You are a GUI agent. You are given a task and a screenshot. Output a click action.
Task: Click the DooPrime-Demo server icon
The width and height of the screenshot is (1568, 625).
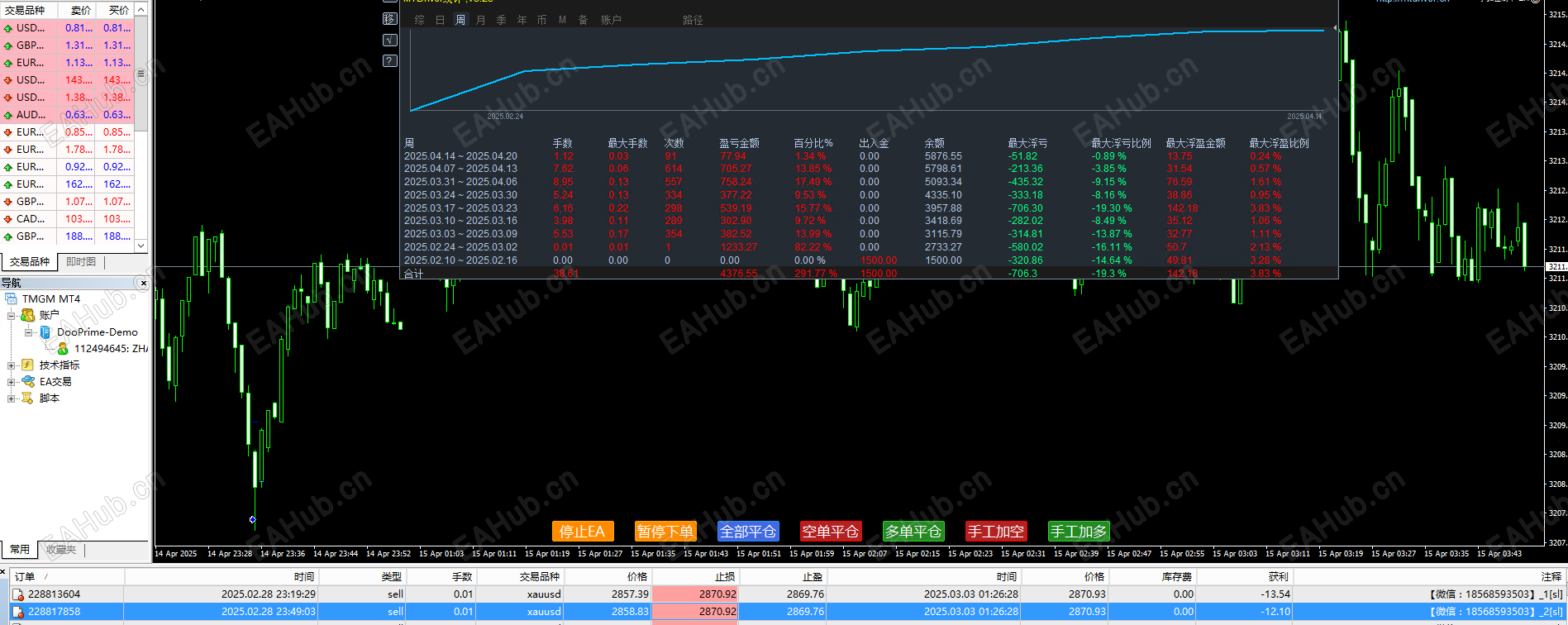(x=45, y=332)
